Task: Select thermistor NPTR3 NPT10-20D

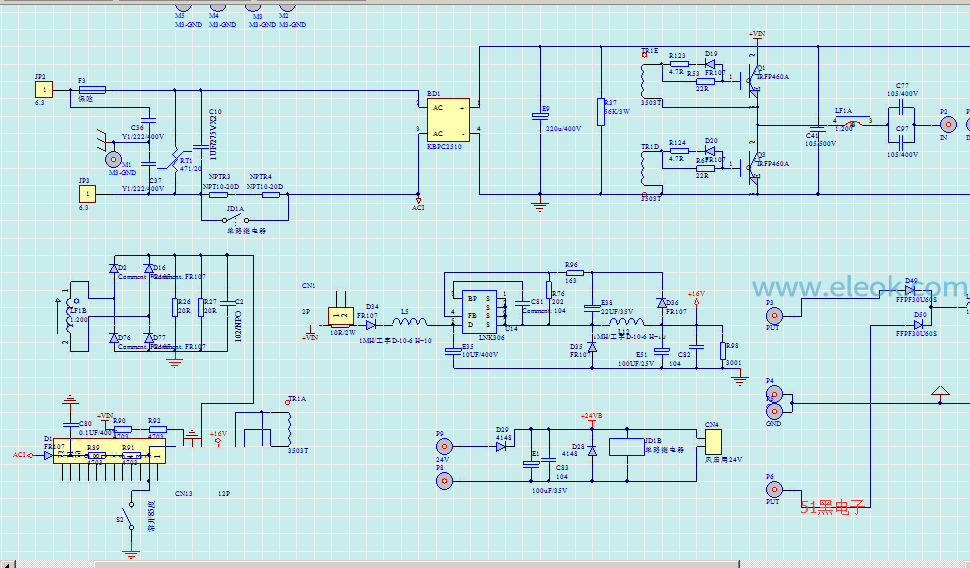Action: (218, 194)
